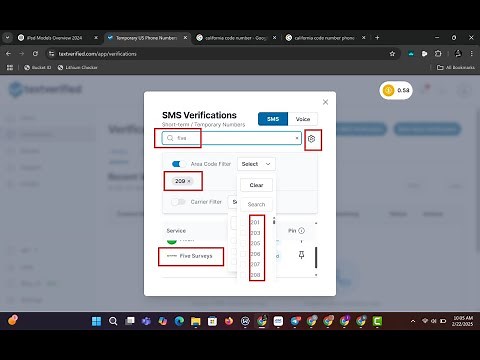Remove the 209 area code chip

tap(189, 181)
